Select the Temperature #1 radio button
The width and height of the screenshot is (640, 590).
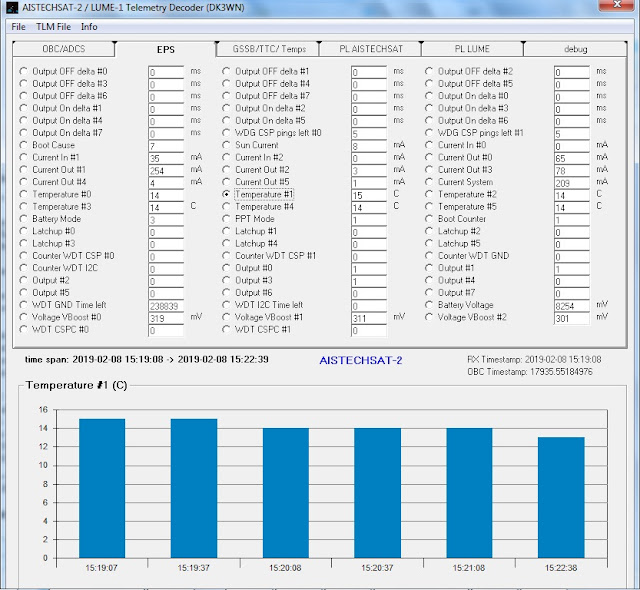tap(226, 194)
